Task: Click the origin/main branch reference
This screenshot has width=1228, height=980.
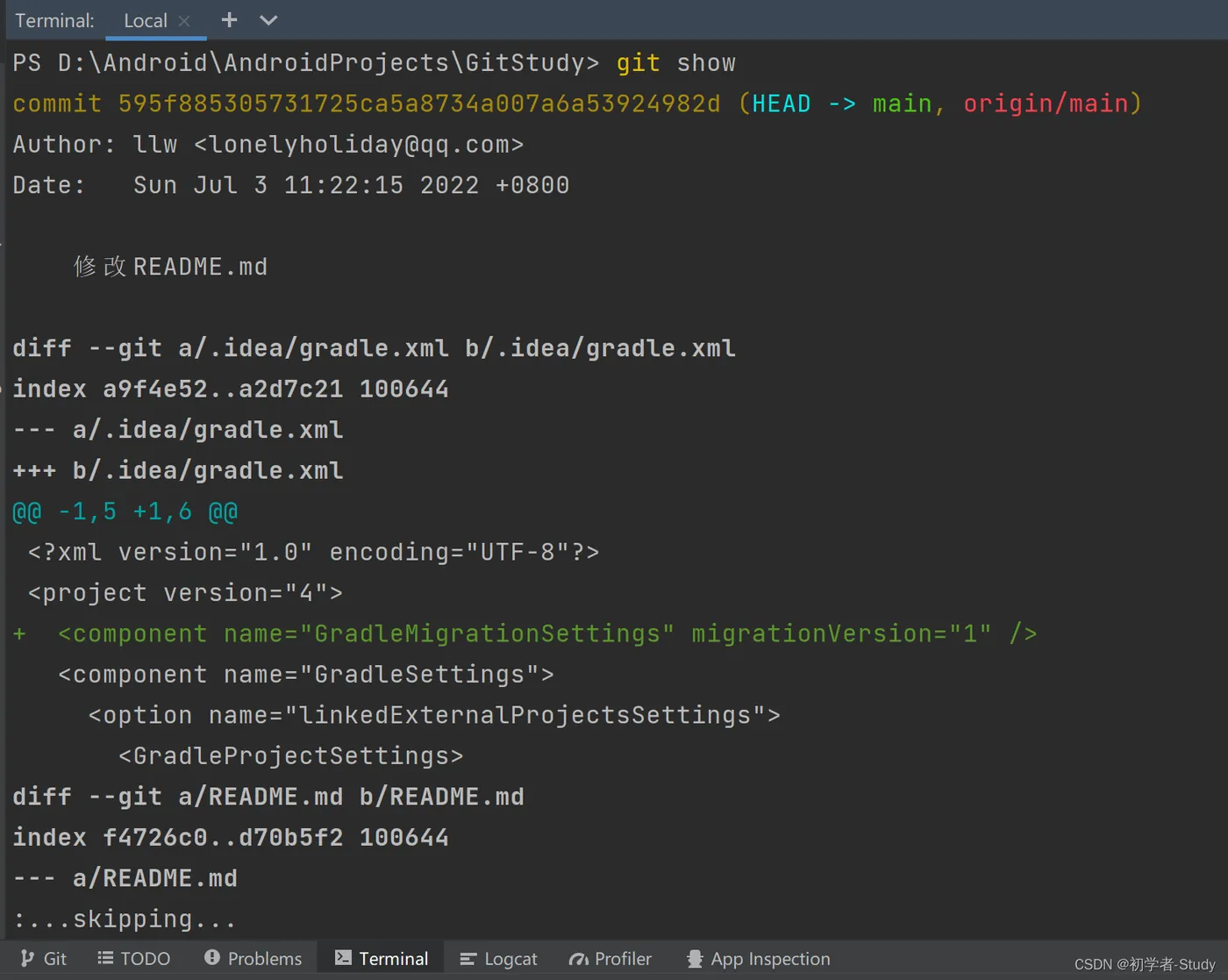Action: point(1046,104)
